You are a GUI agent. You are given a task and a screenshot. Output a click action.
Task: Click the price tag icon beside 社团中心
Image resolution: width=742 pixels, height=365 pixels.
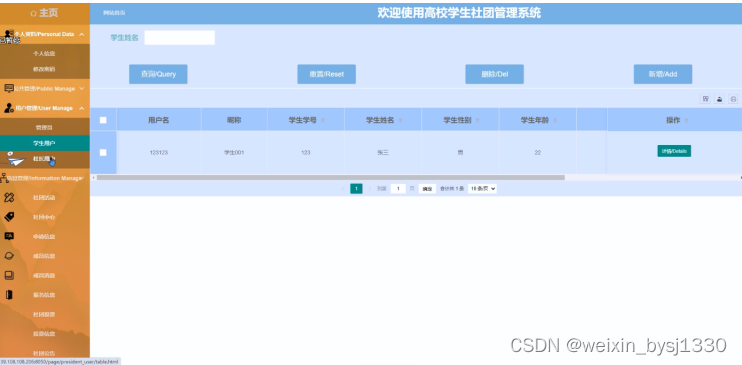pos(9,217)
